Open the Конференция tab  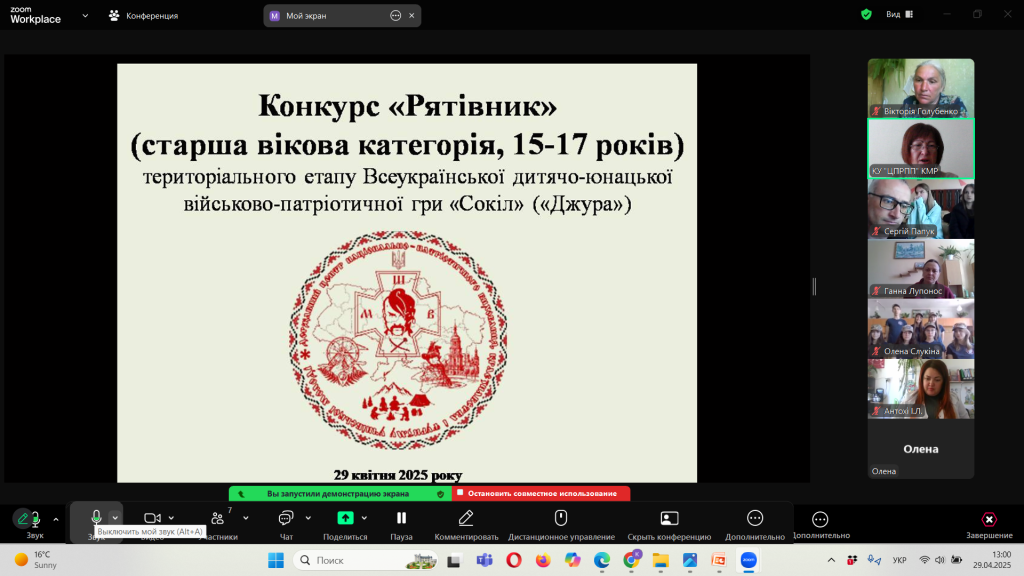point(144,16)
